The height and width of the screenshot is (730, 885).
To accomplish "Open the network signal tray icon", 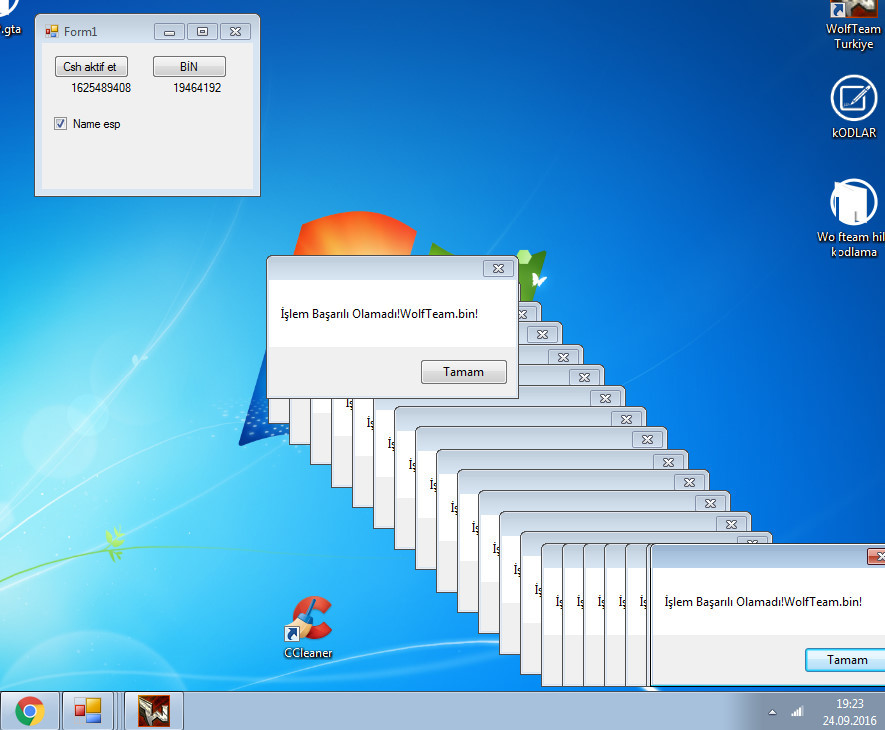I will tap(797, 711).
